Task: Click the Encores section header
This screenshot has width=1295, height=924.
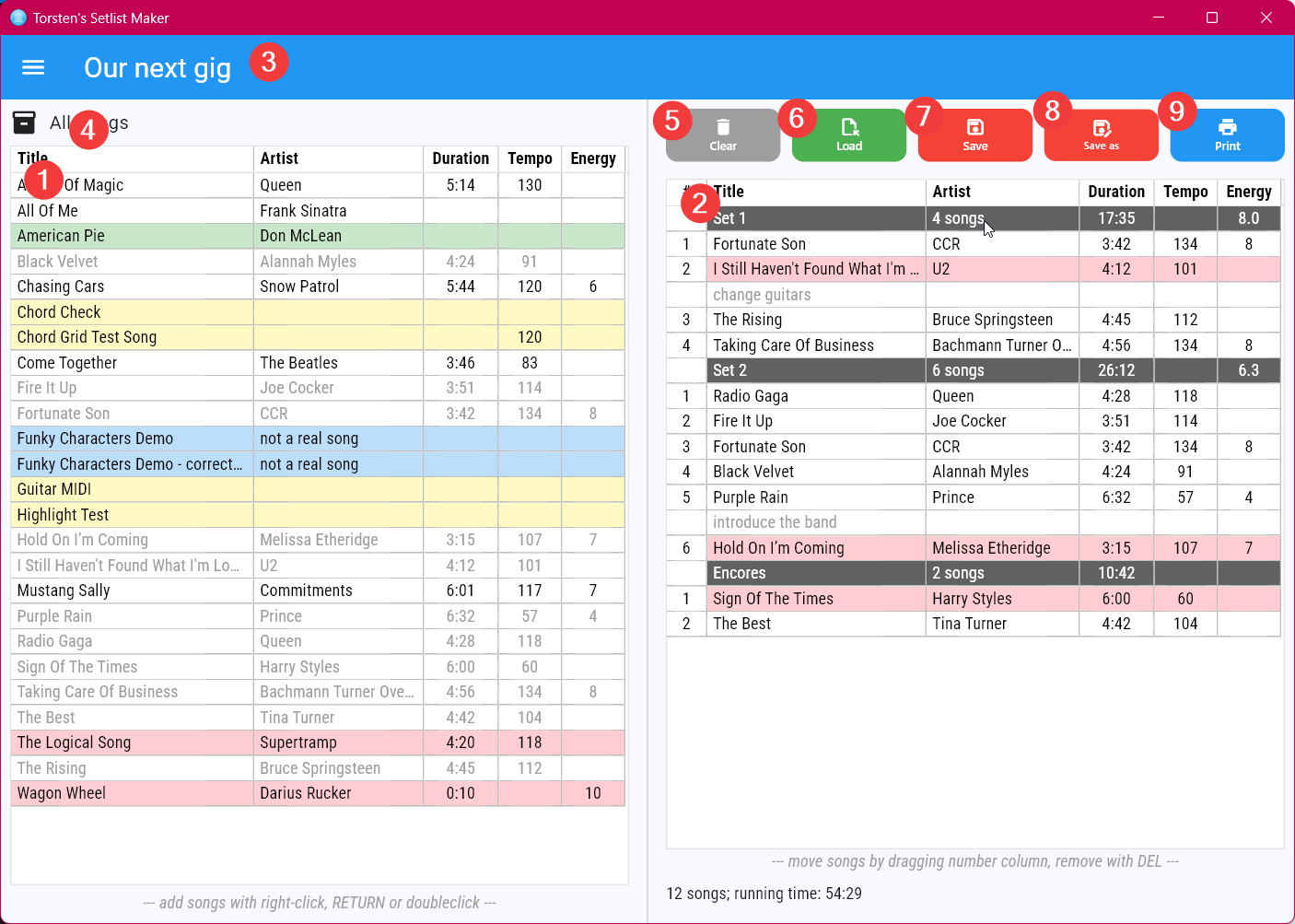Action: (x=816, y=572)
